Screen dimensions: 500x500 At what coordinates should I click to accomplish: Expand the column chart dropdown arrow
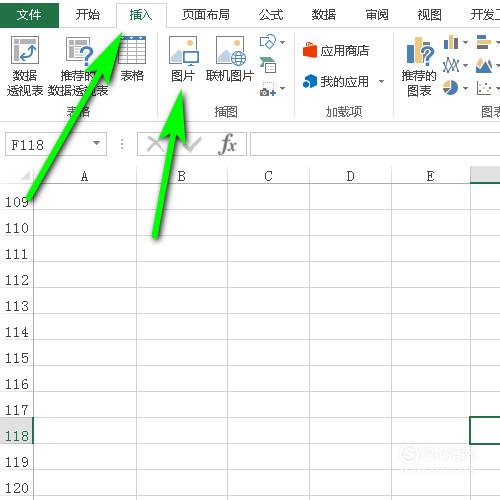click(465, 42)
